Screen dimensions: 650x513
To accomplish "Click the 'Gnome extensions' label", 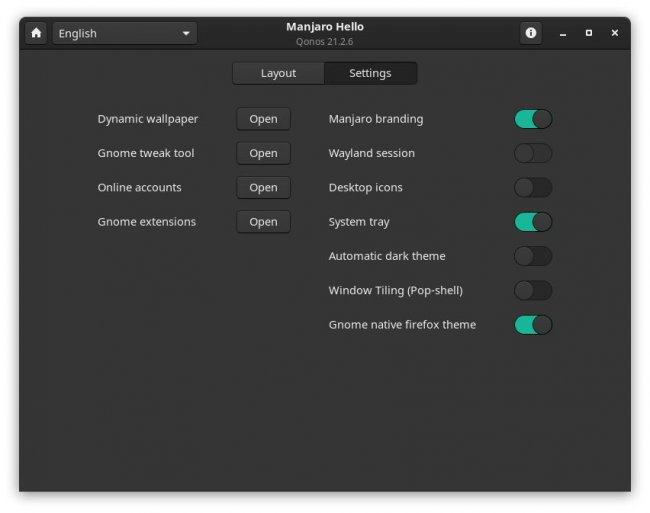I will click(x=146, y=222).
